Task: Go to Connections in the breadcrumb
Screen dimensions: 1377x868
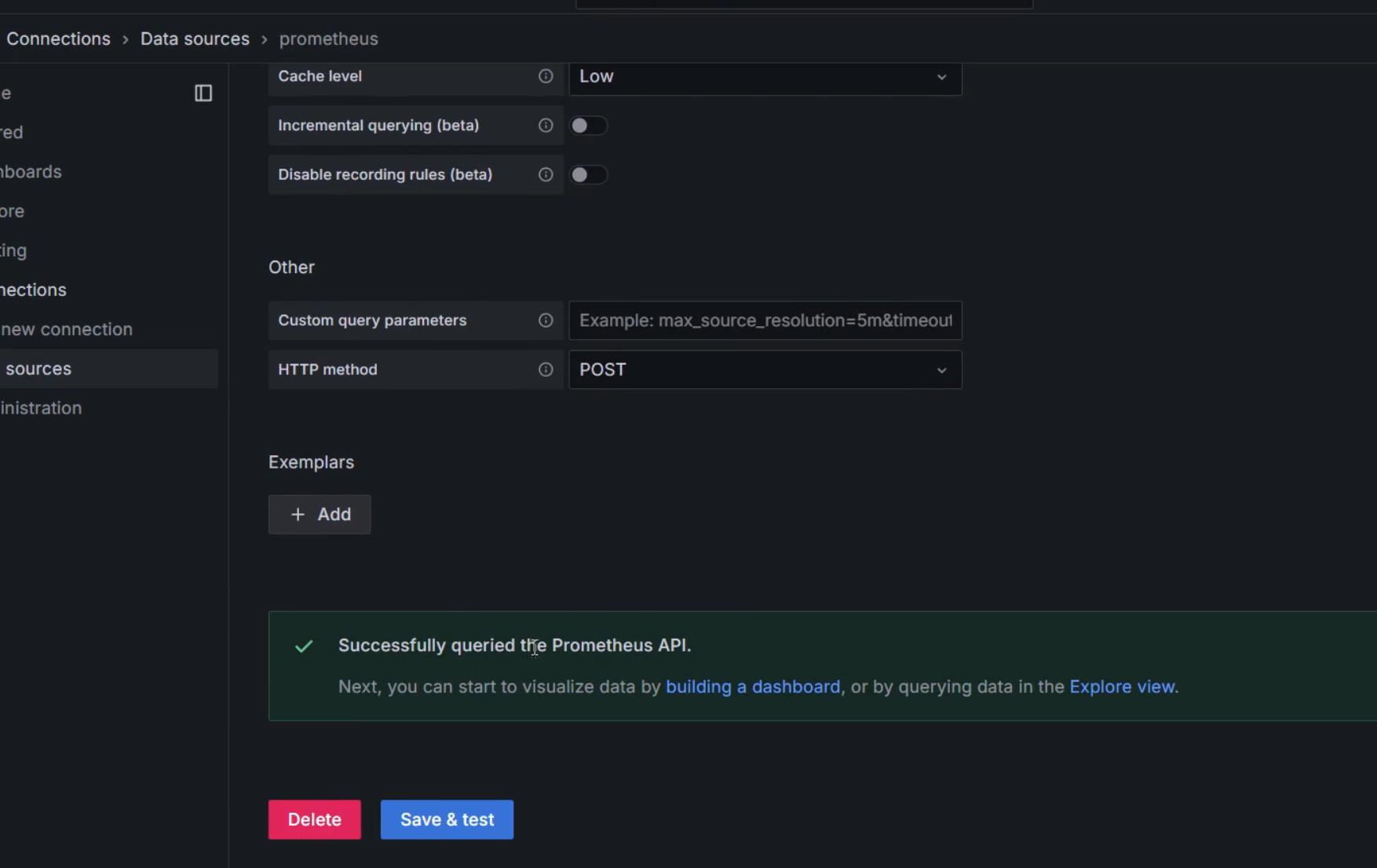Action: [59, 39]
